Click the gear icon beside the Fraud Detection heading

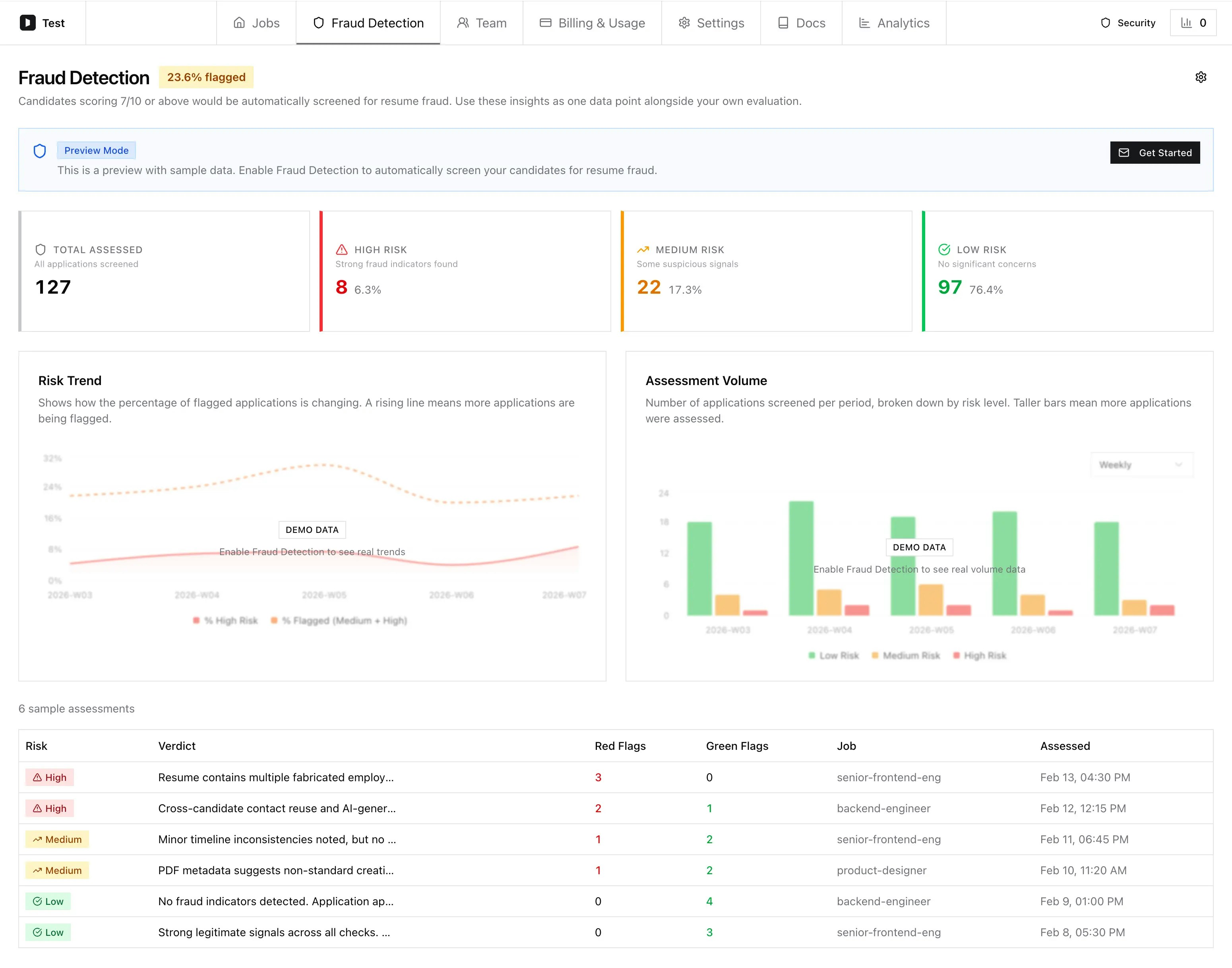[x=1201, y=77]
